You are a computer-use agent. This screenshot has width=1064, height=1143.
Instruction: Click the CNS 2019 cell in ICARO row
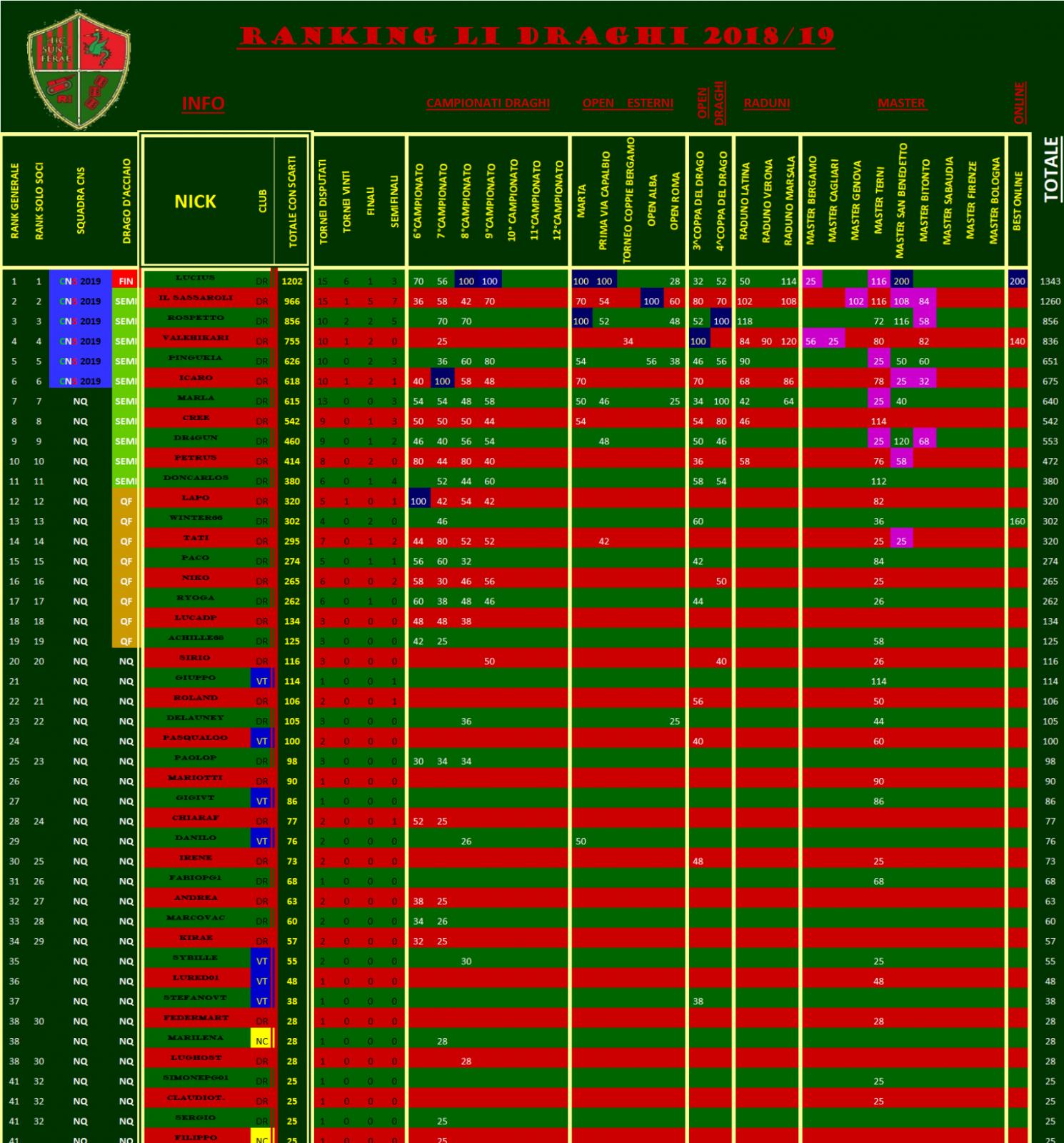pyautogui.click(x=80, y=381)
